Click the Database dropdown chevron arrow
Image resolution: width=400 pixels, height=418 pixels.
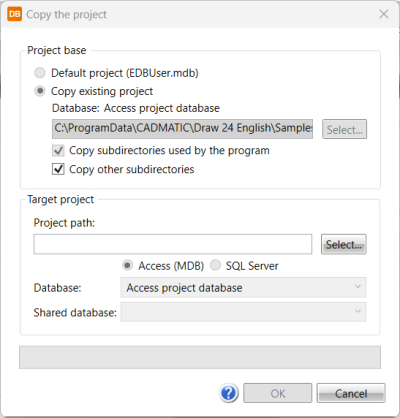point(358,287)
